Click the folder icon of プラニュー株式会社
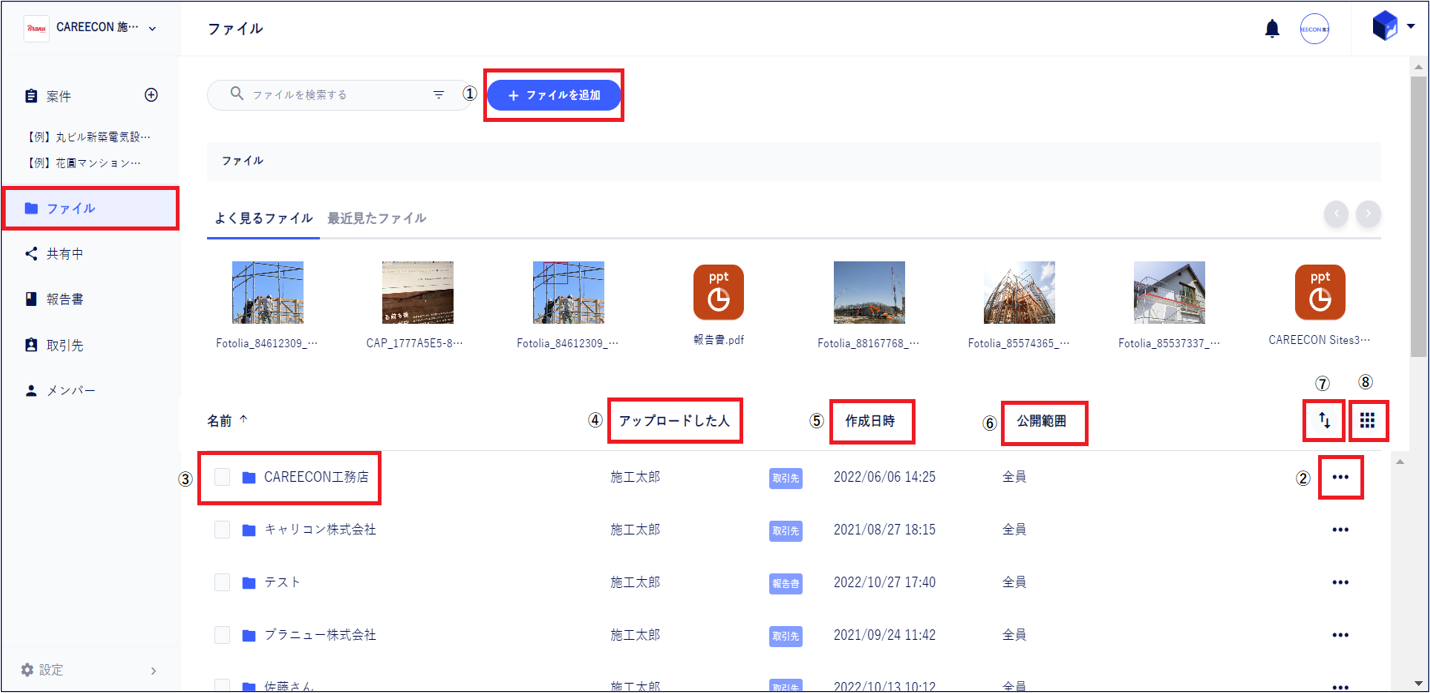Screen dimensions: 1430x693 [249, 635]
